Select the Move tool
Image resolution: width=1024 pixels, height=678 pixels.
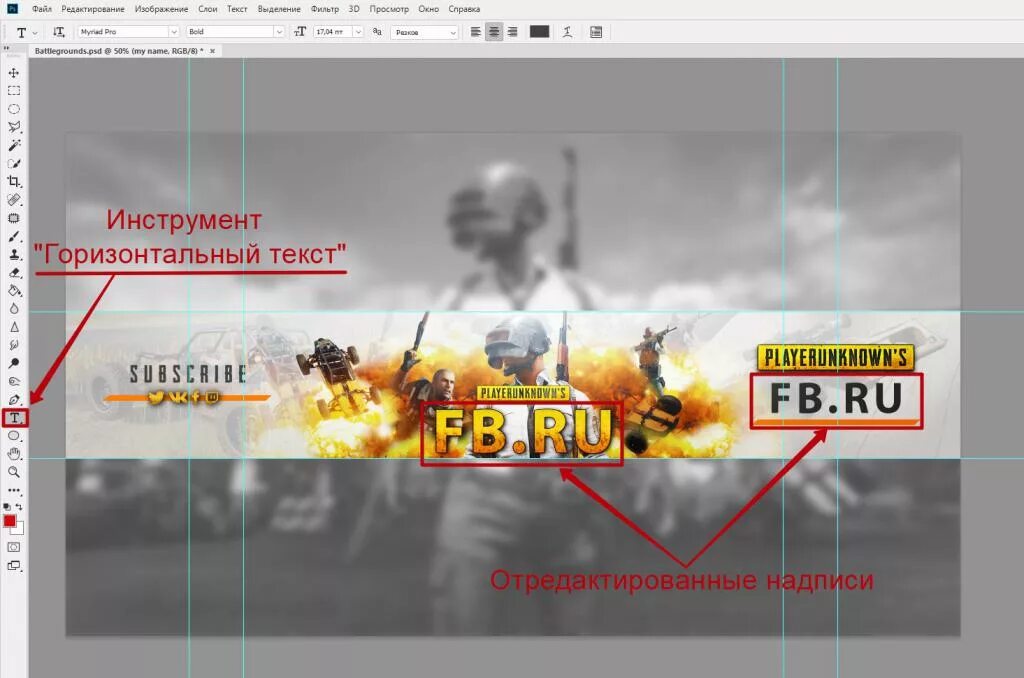[14, 73]
